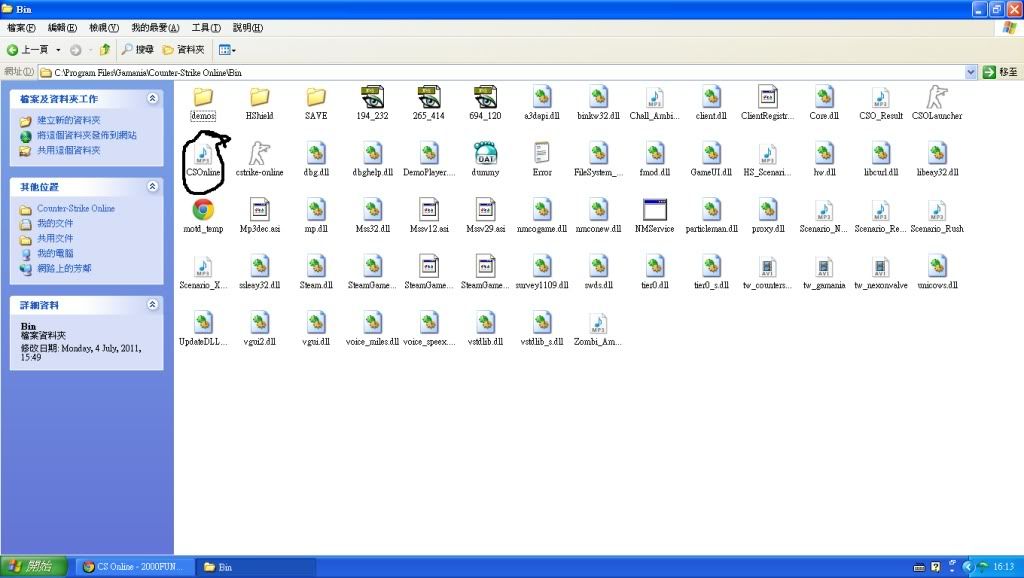
Task: Select the survey1109.dll file
Action: pyautogui.click(x=542, y=273)
